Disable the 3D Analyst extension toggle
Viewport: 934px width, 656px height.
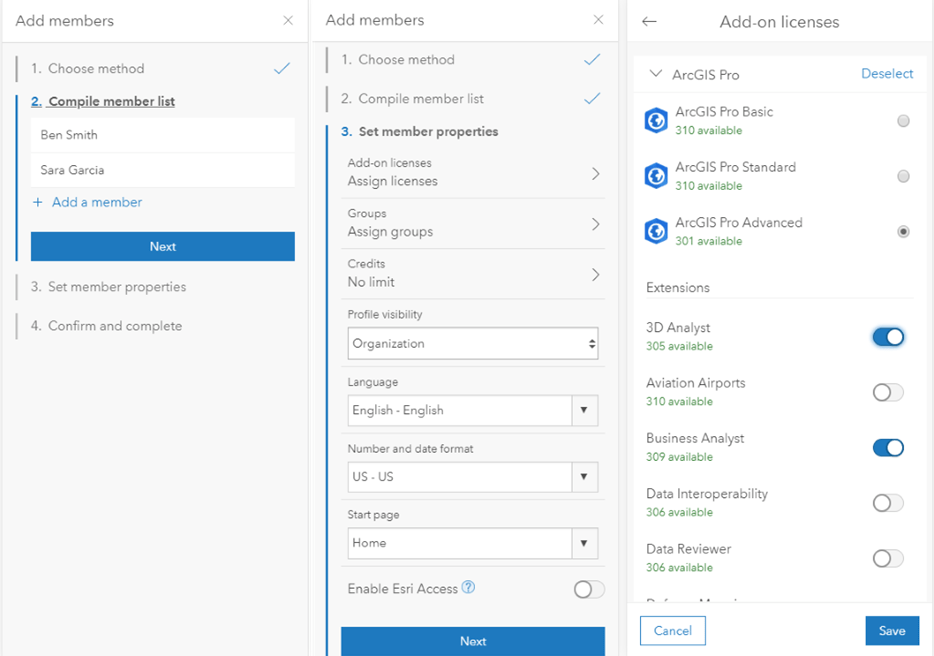point(887,337)
